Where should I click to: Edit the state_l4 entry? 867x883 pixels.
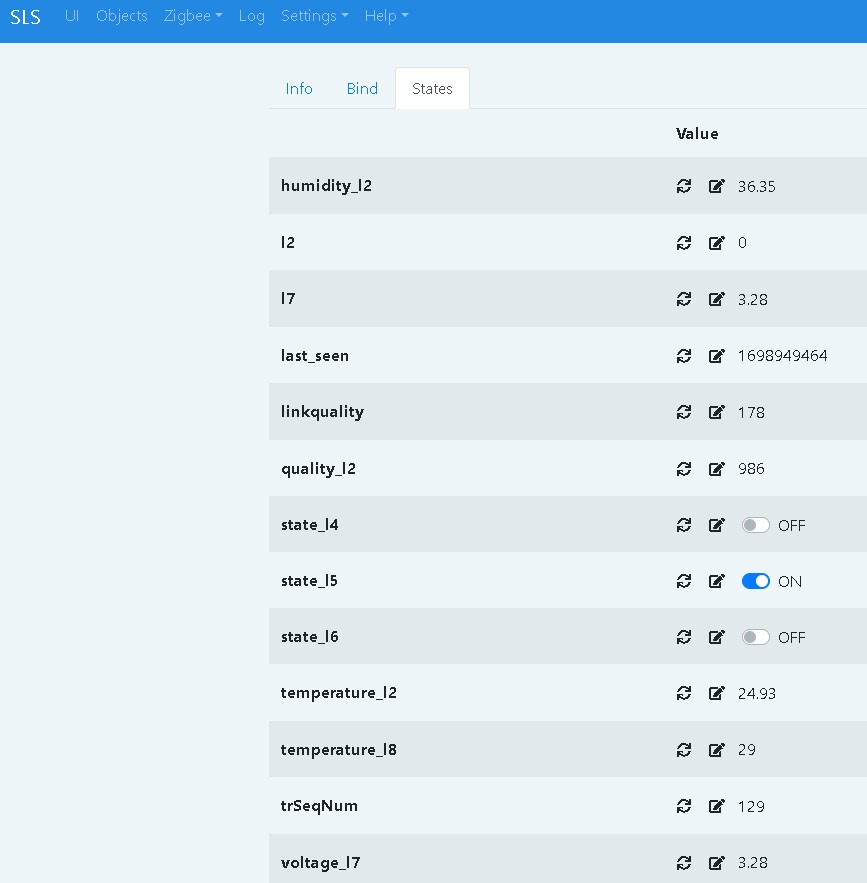tap(716, 525)
